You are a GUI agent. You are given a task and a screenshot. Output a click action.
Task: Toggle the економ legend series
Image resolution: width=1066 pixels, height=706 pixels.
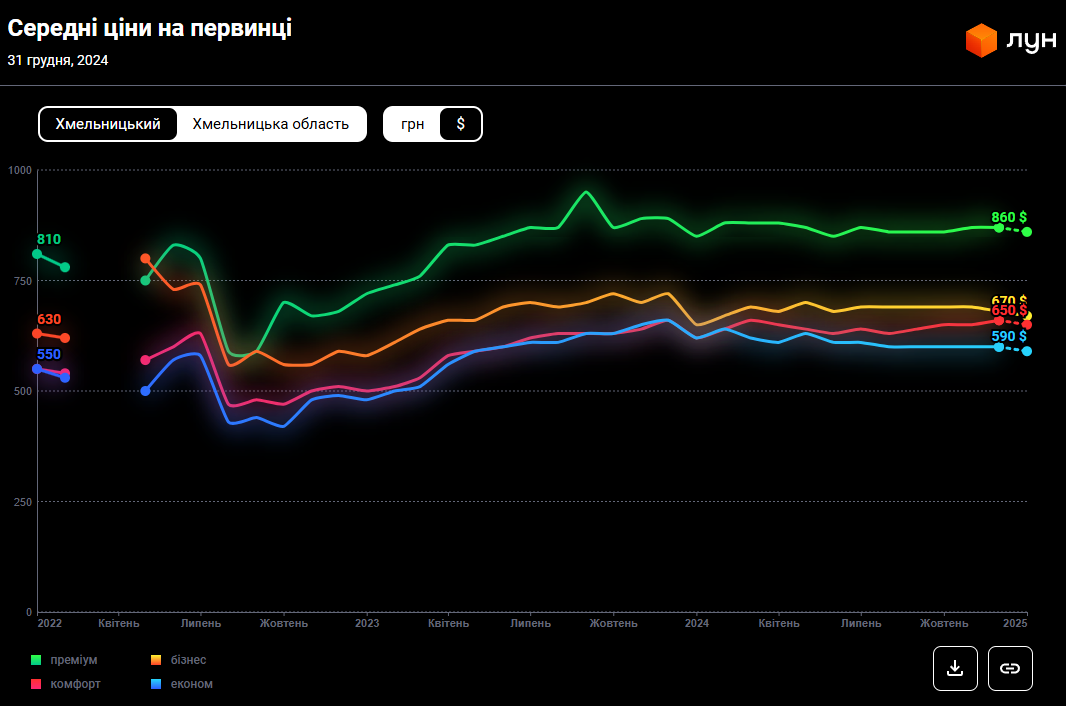pos(190,684)
